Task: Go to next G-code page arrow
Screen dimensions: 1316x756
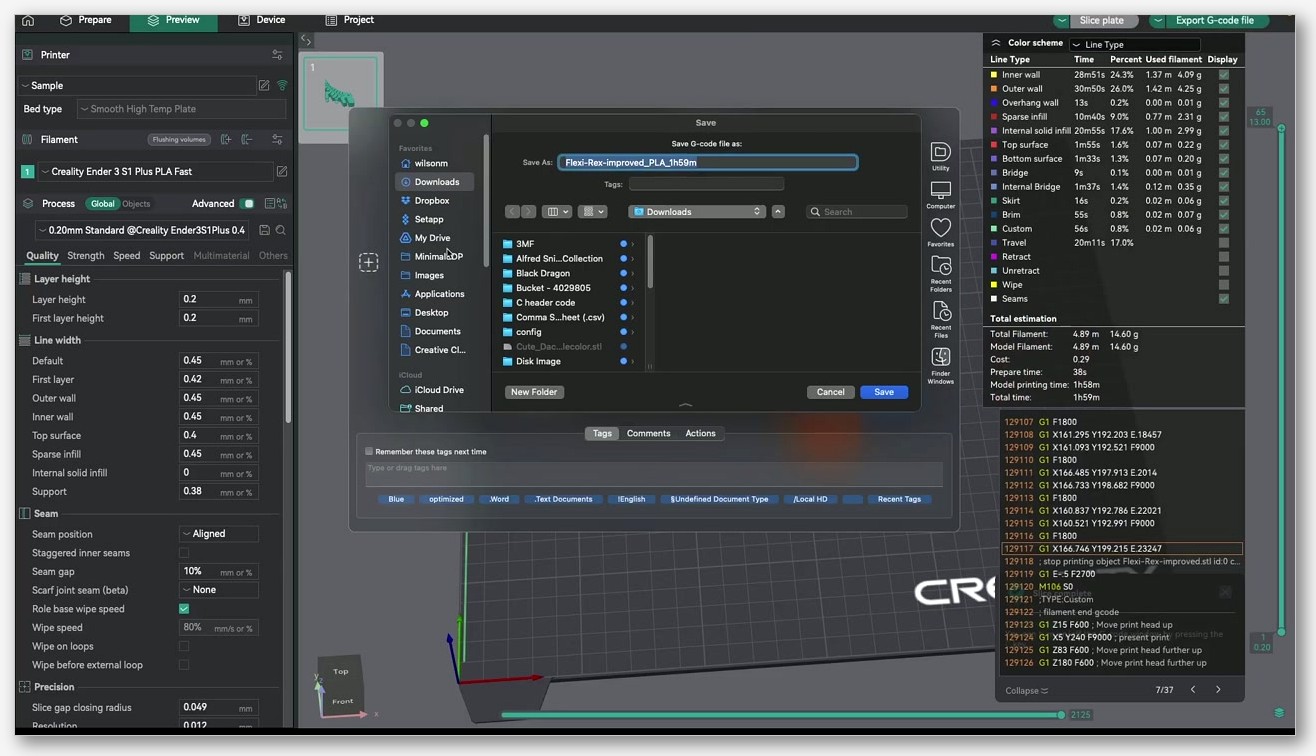Action: point(1218,690)
